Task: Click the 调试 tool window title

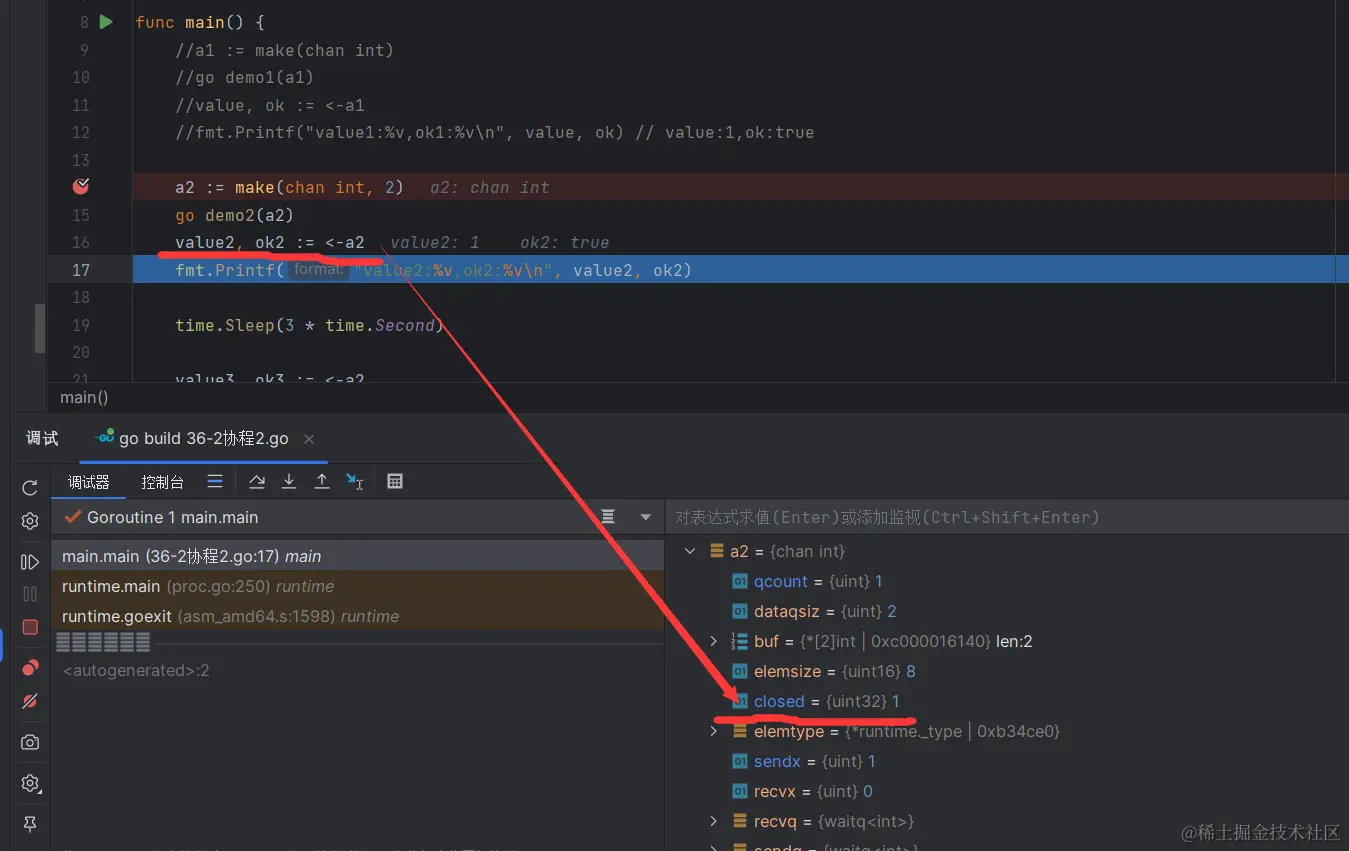Action: click(42, 439)
